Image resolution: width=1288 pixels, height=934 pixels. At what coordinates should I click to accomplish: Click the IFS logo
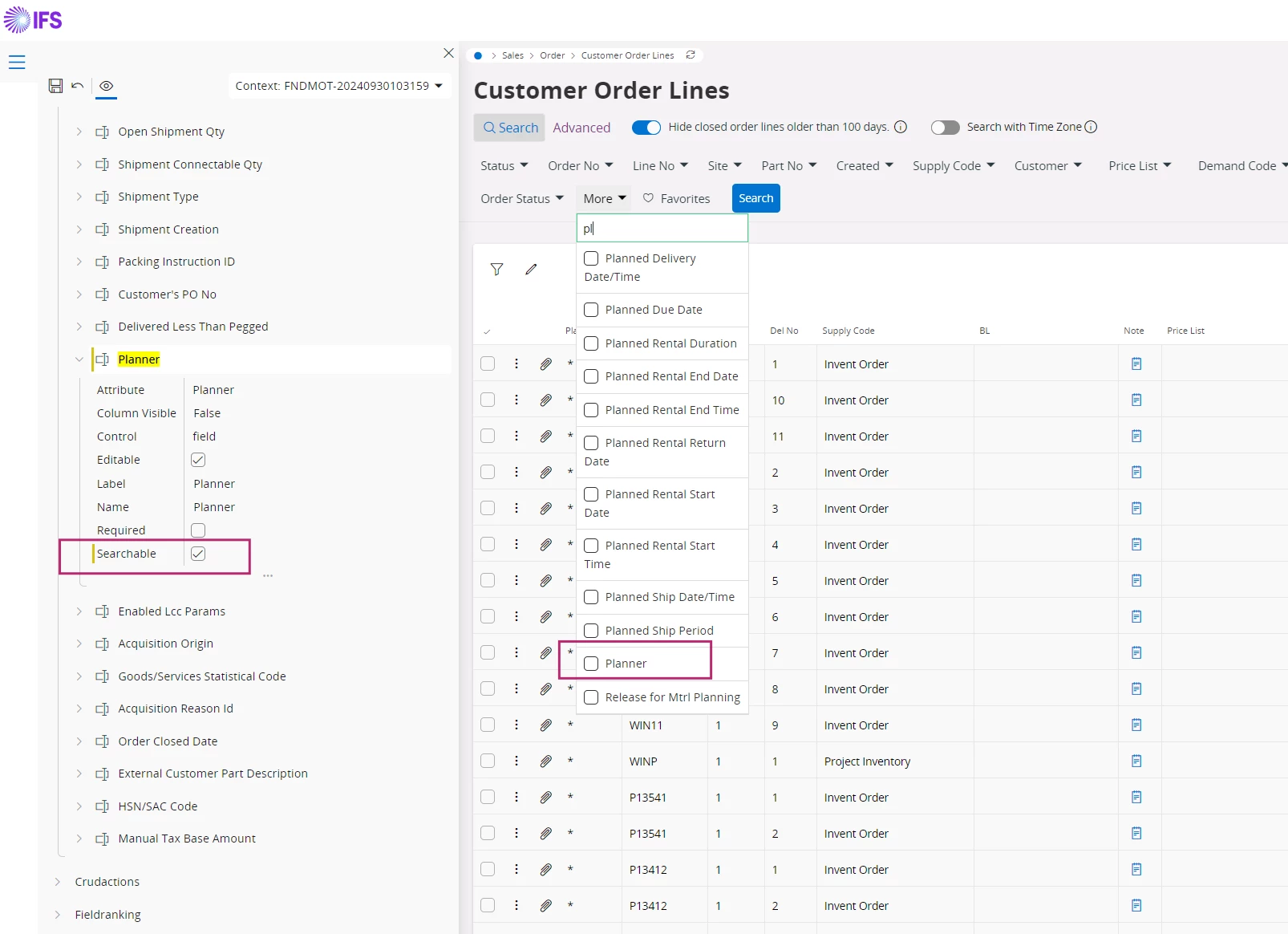pos(33,19)
